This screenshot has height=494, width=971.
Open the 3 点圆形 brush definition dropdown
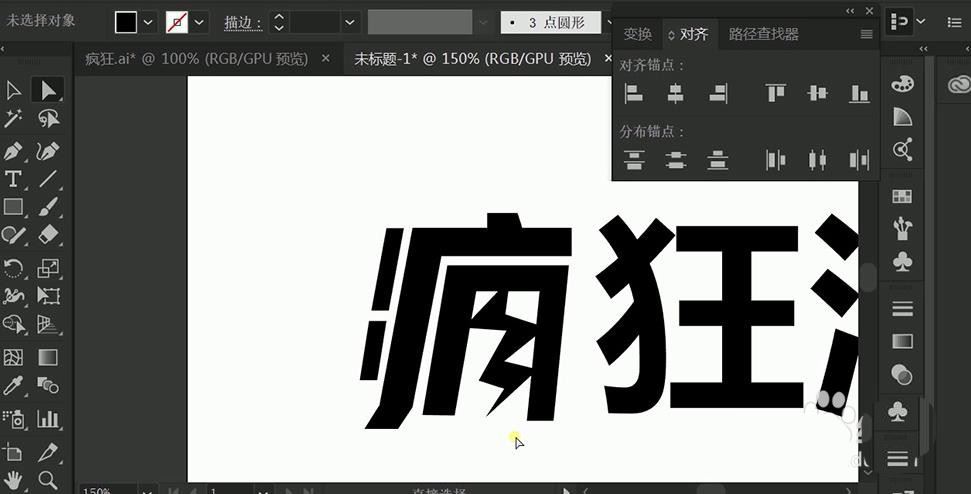611,23
